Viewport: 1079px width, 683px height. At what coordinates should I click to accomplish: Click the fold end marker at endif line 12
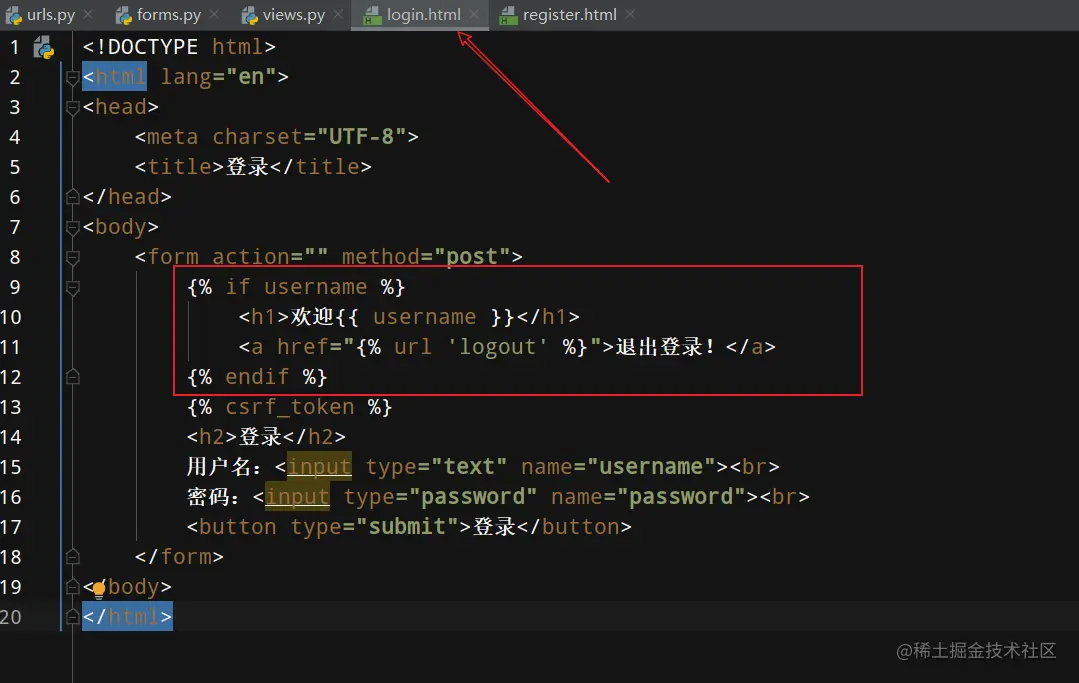pyautogui.click(x=72, y=377)
